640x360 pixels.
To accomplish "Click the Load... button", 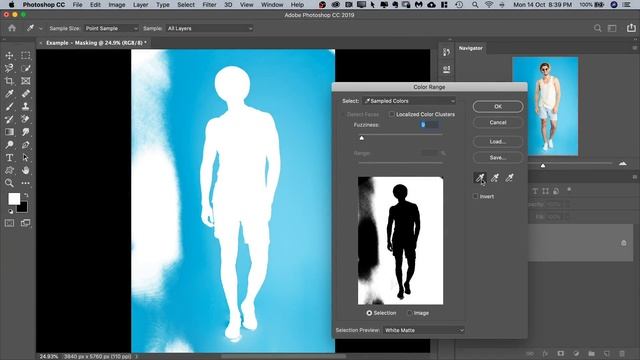I will pos(498,142).
